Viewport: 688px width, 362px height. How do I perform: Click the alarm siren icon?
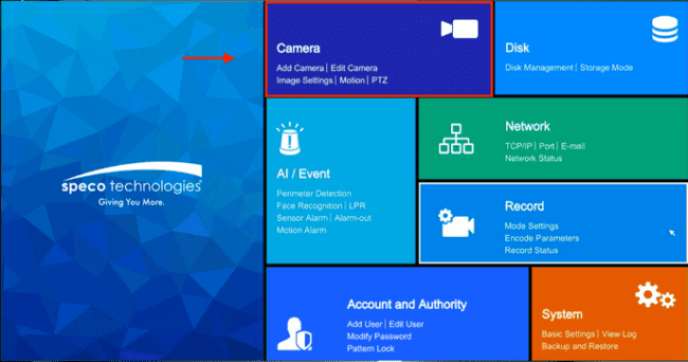[x=290, y=138]
